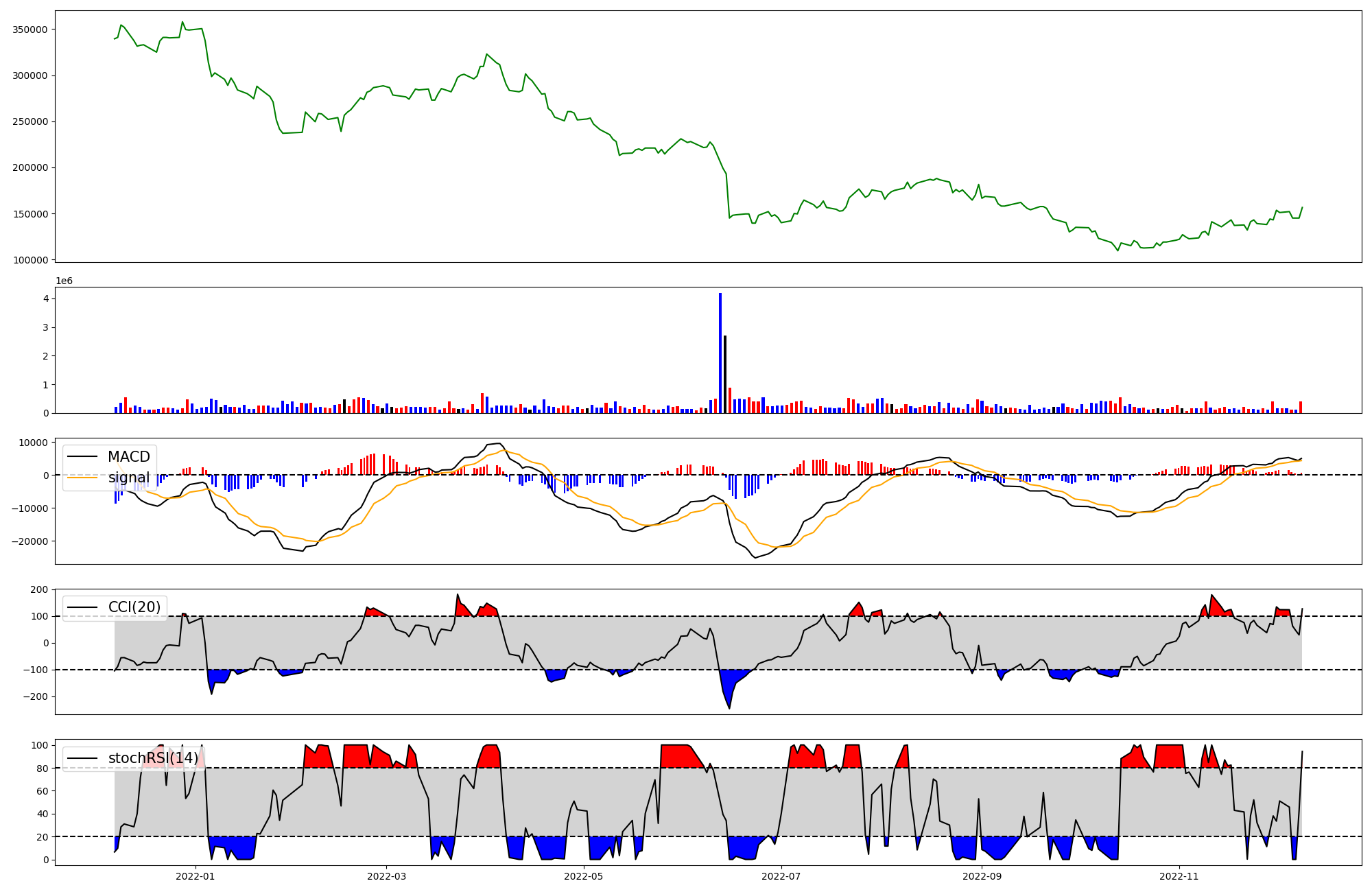Select the CCI(20) legend label

pos(134,607)
